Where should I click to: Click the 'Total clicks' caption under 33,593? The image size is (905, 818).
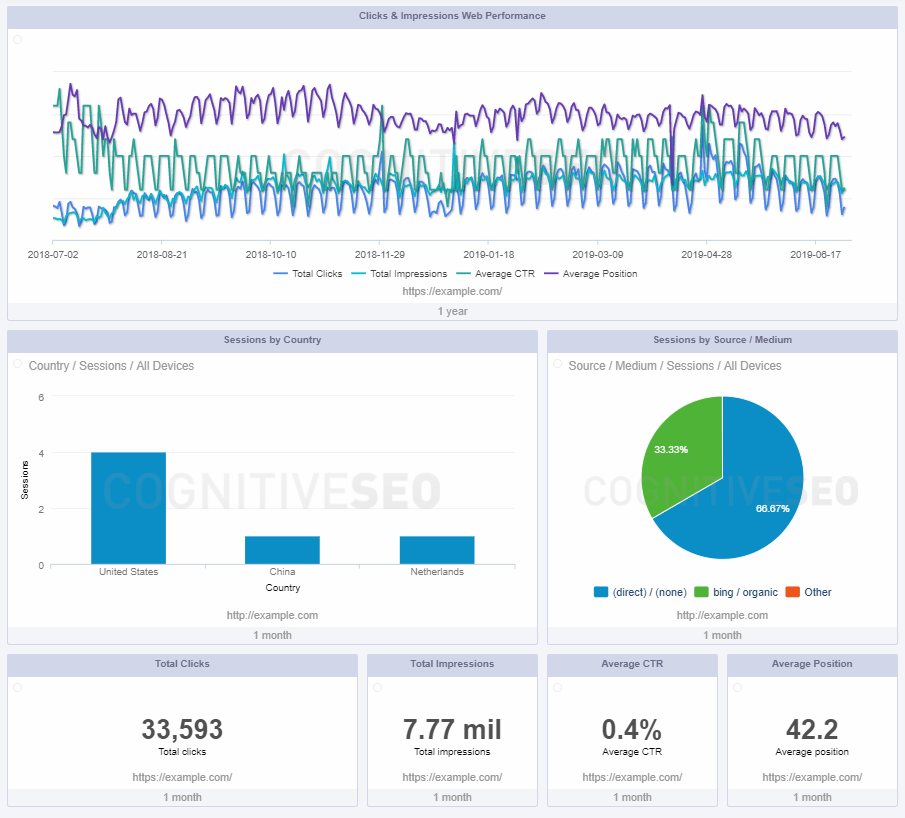(x=182, y=752)
